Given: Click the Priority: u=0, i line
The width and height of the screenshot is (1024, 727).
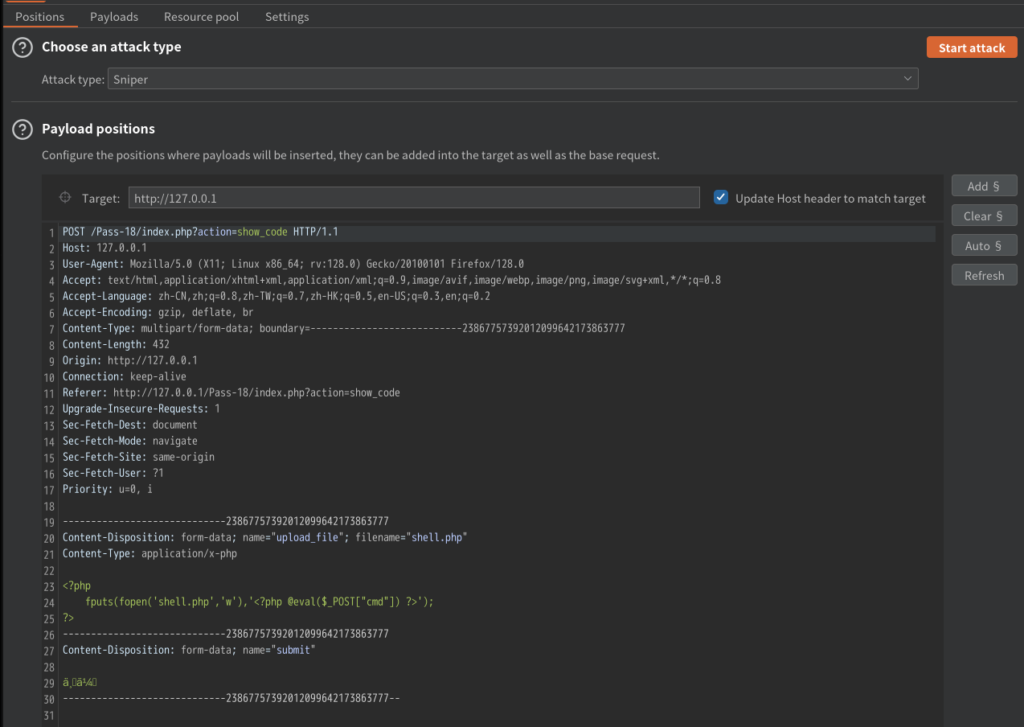Looking at the screenshot, I should [107, 489].
